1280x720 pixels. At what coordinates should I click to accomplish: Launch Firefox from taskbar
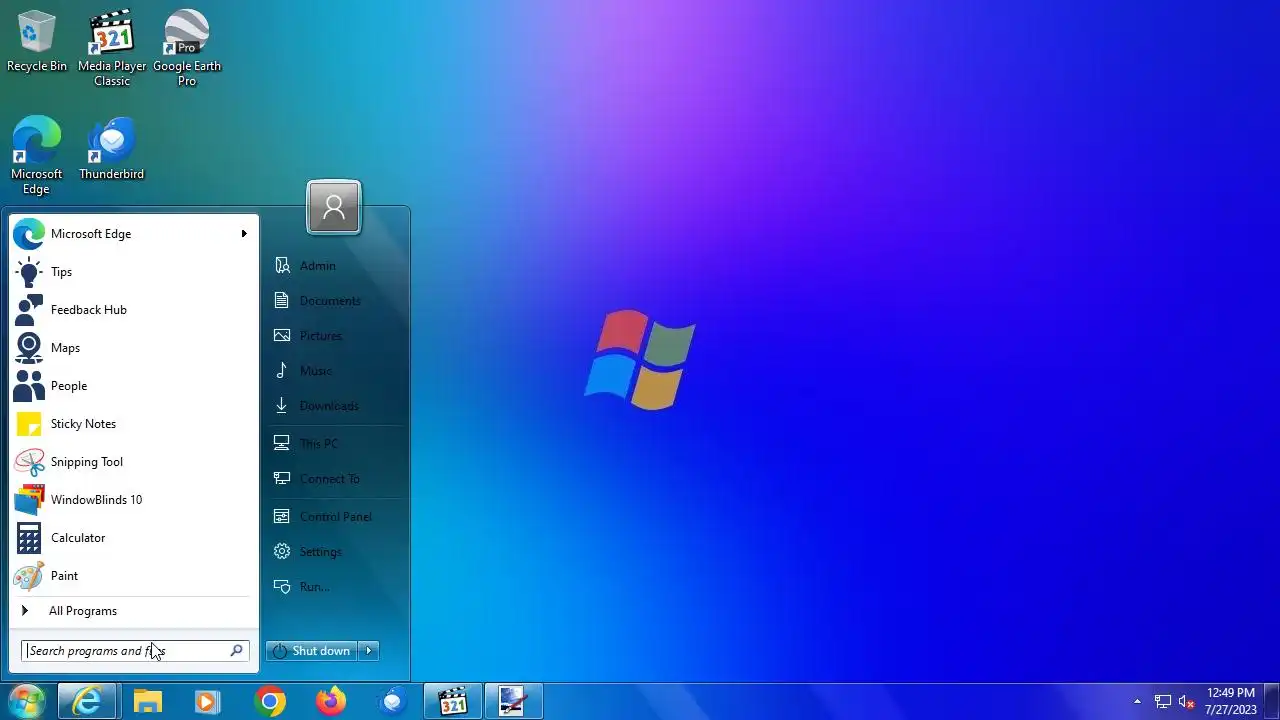(x=331, y=702)
